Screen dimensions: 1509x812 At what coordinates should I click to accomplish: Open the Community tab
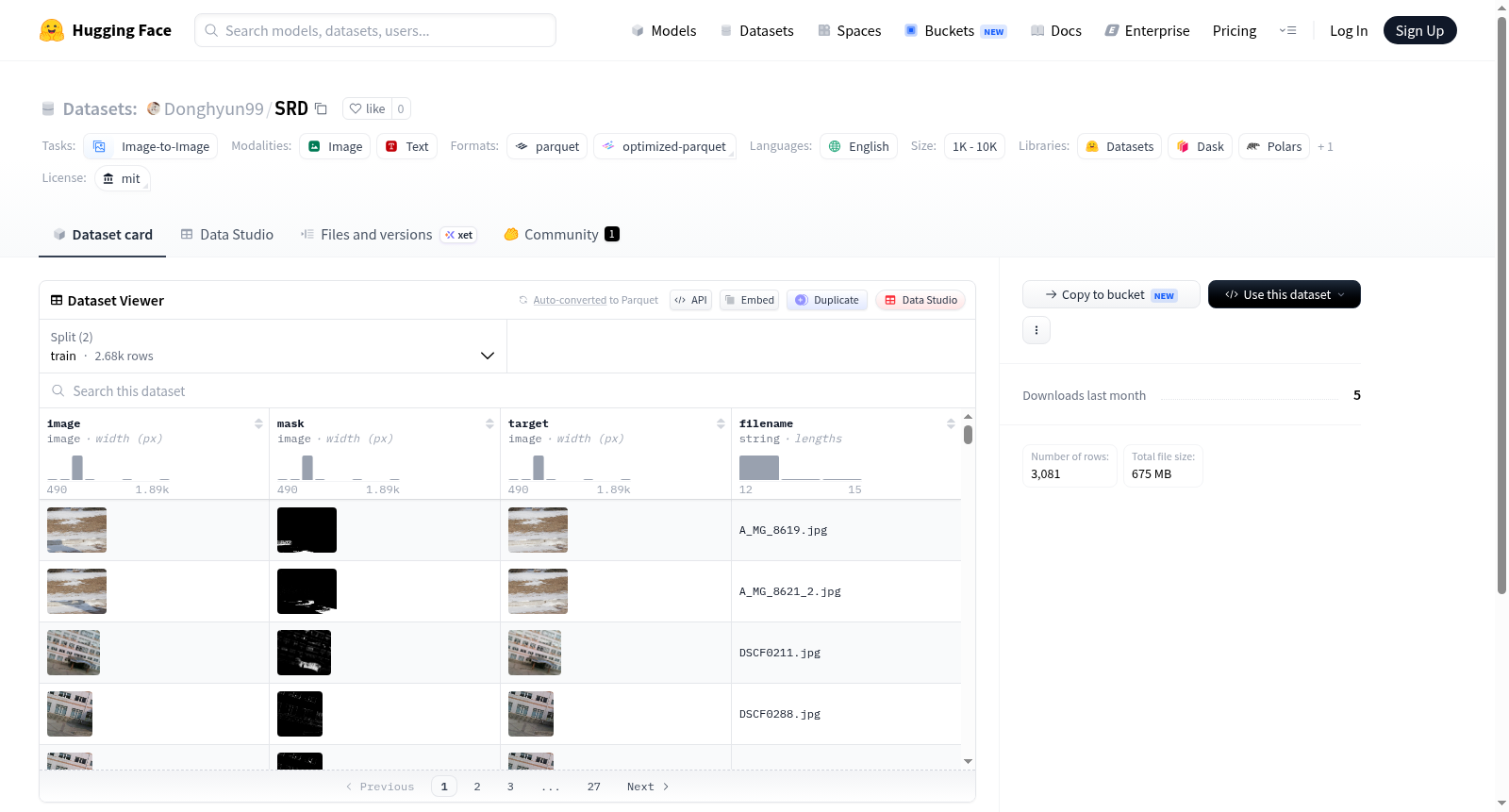[561, 235]
